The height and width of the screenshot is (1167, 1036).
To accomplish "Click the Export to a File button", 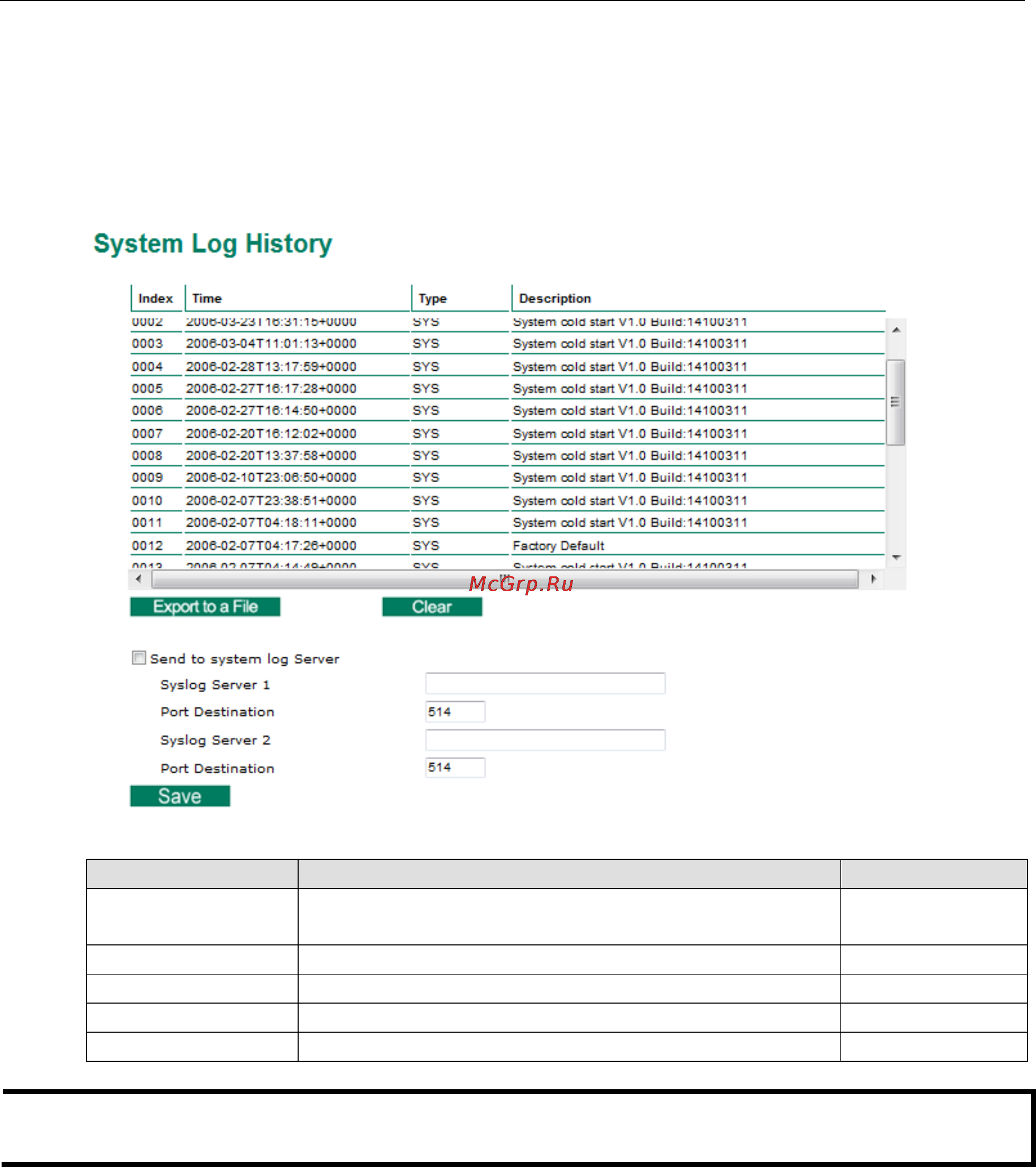I will (x=205, y=607).
